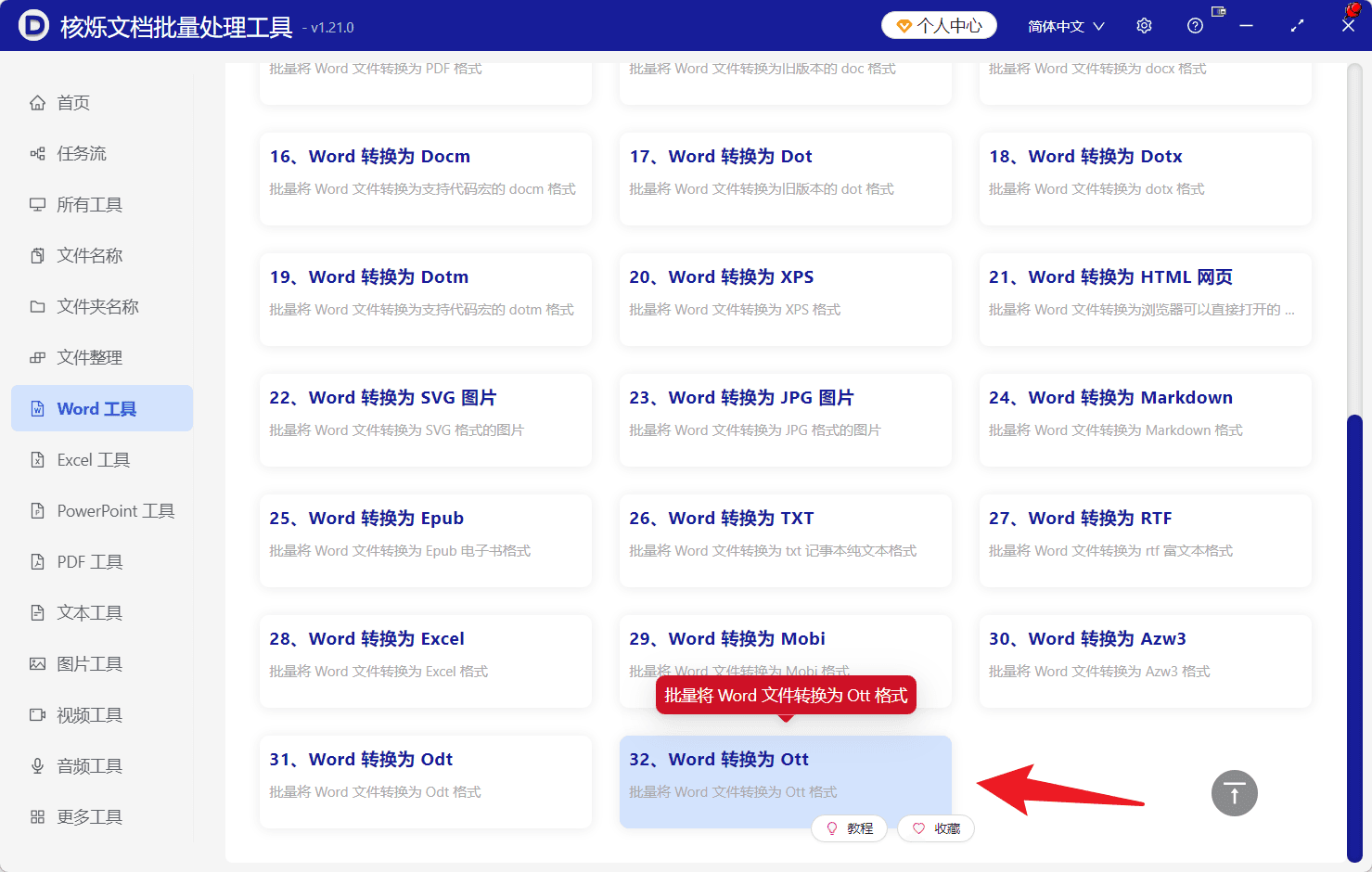Click the folder icon beside 文件夹名称
Screen dimensions: 1372x872
(x=37, y=307)
